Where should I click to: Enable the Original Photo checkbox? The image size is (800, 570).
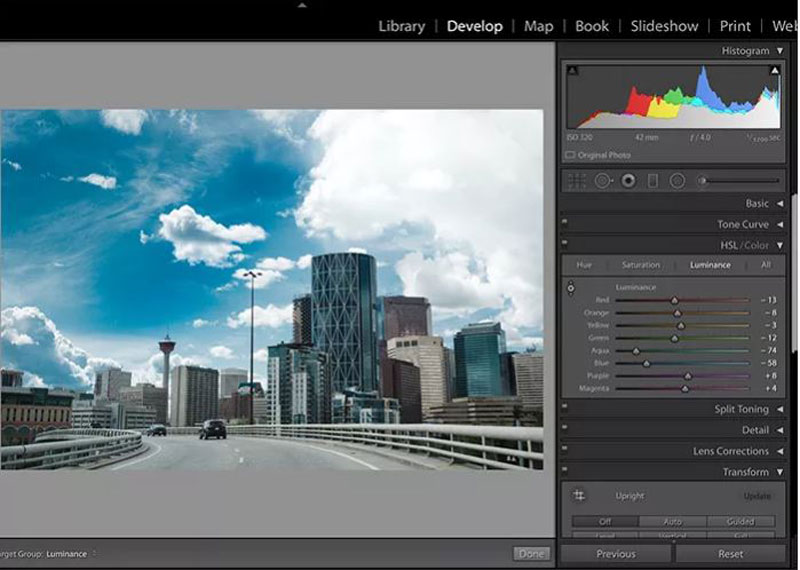[571, 155]
